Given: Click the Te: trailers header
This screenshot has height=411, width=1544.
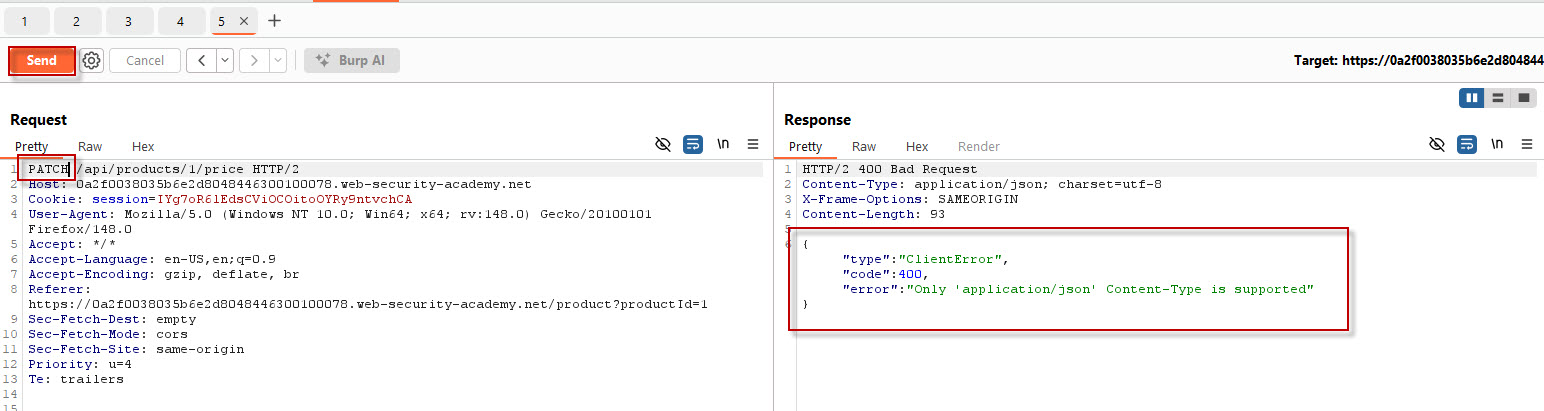Looking at the screenshot, I should pos(76,379).
